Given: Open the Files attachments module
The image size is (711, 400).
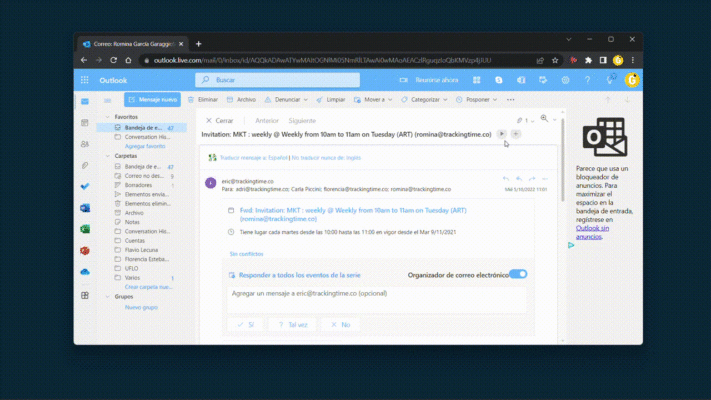Looking at the screenshot, I should click(x=85, y=166).
